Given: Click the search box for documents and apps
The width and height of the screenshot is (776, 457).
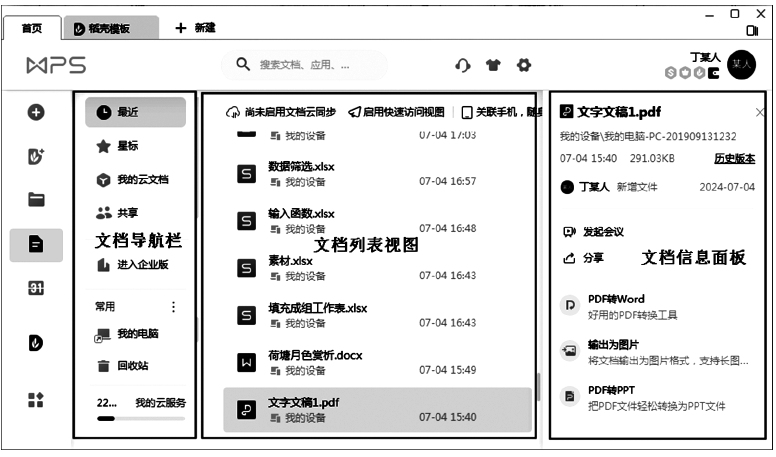Looking at the screenshot, I should coord(305,65).
